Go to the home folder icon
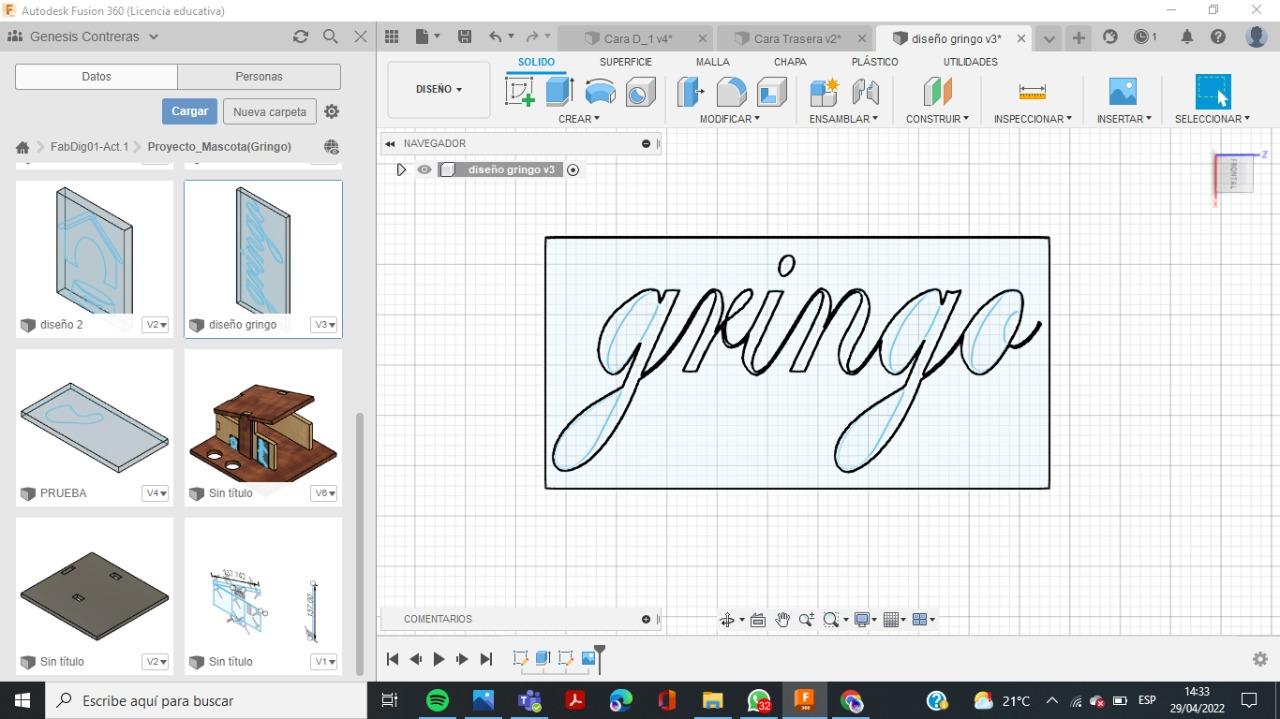This screenshot has width=1280, height=719. point(22,147)
